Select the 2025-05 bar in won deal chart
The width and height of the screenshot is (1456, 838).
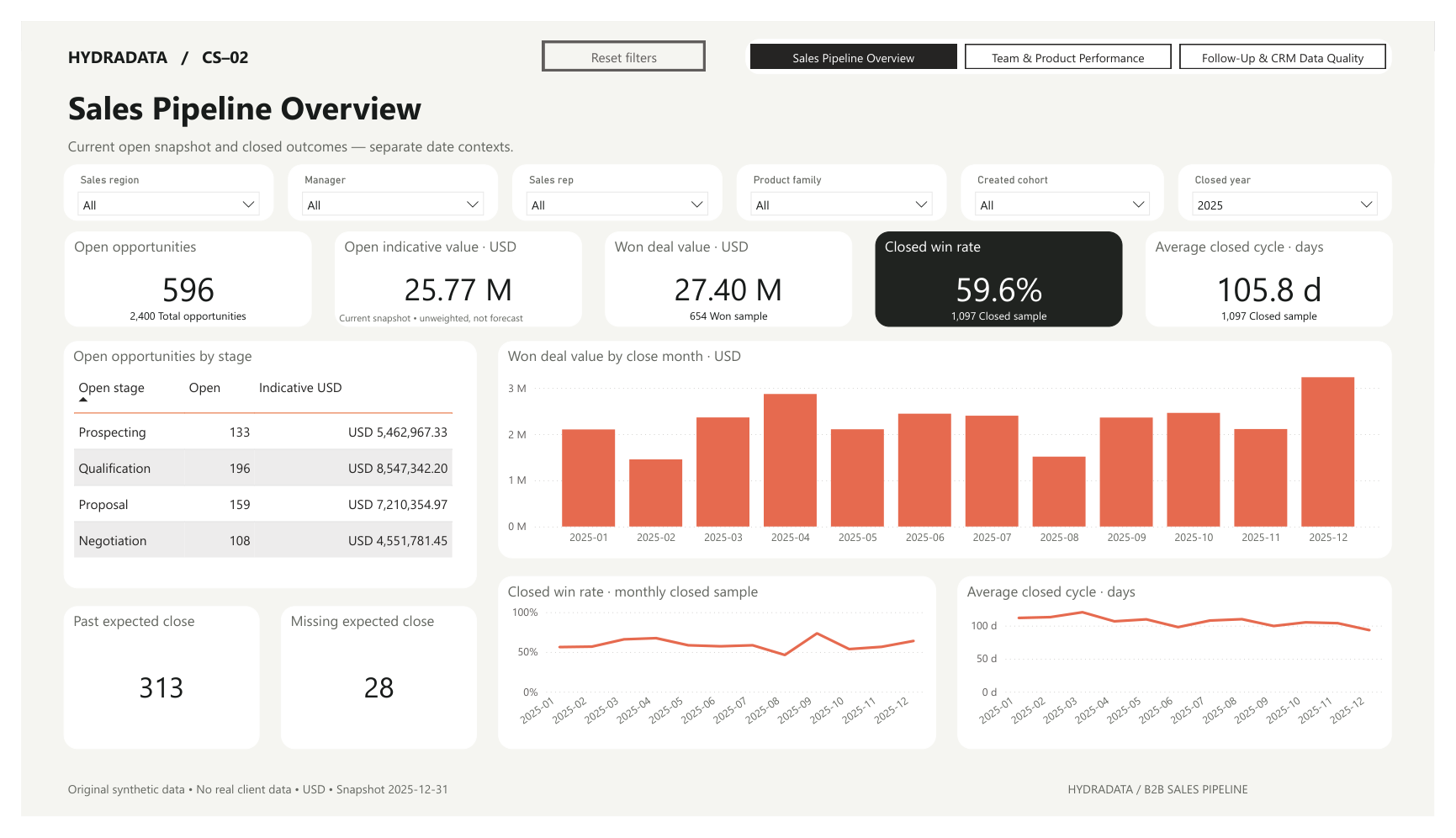pyautogui.click(x=857, y=478)
